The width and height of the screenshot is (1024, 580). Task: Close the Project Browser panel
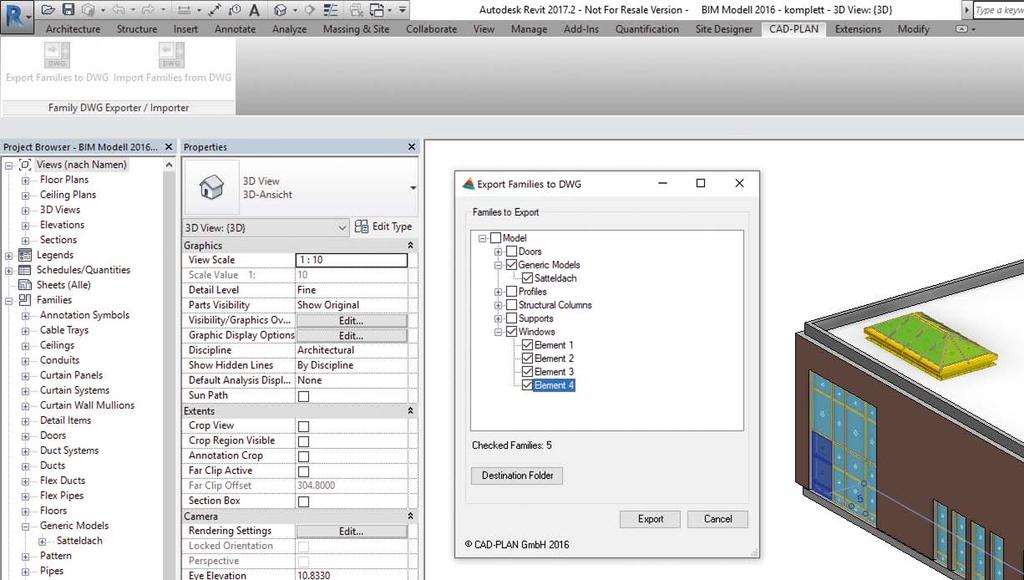[x=168, y=147]
